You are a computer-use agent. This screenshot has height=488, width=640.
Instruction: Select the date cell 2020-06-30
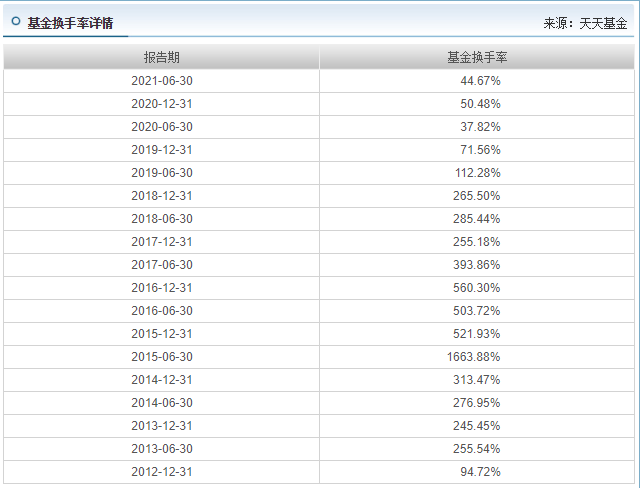[162, 127]
